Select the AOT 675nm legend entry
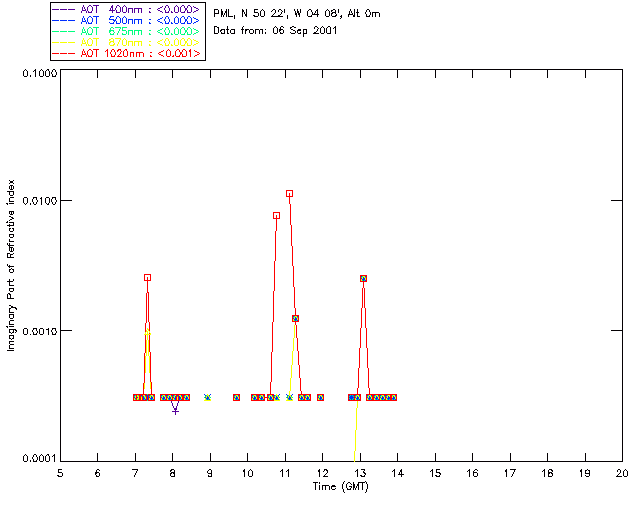This screenshot has height=512, width=640. (x=127, y=31)
